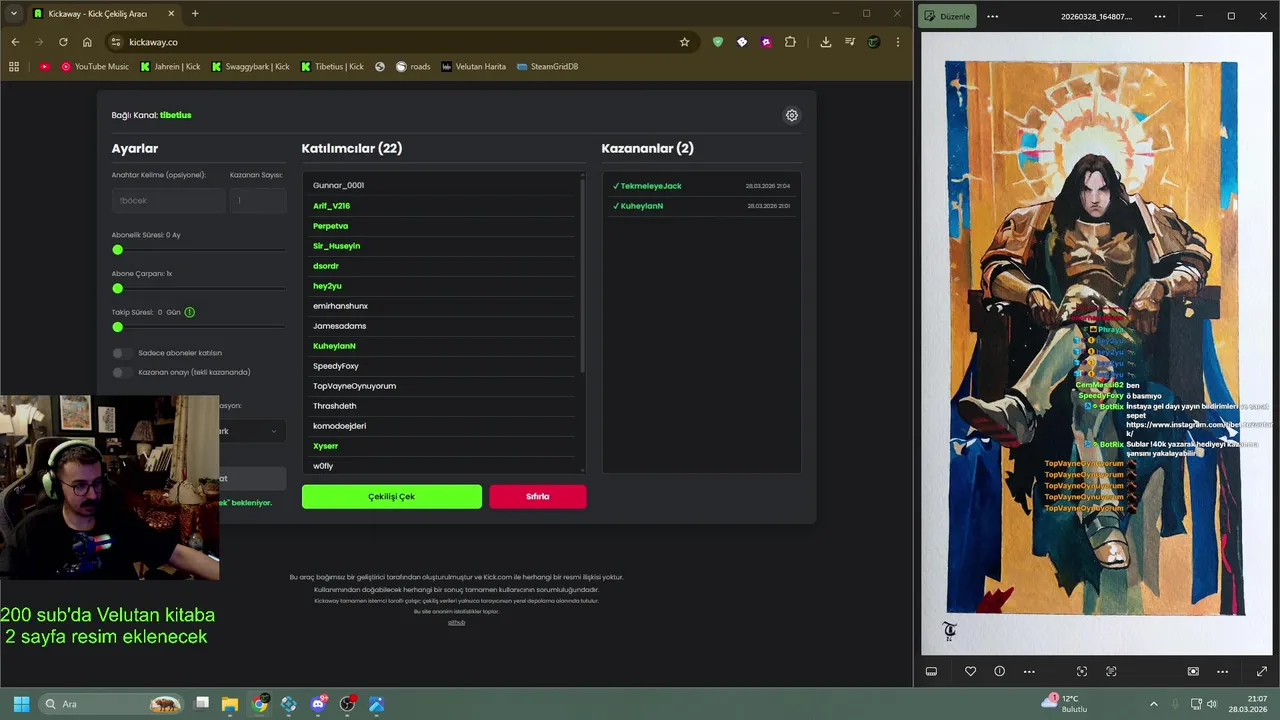Show hidden system tray icons
The image size is (1280, 720).
coord(1153,704)
